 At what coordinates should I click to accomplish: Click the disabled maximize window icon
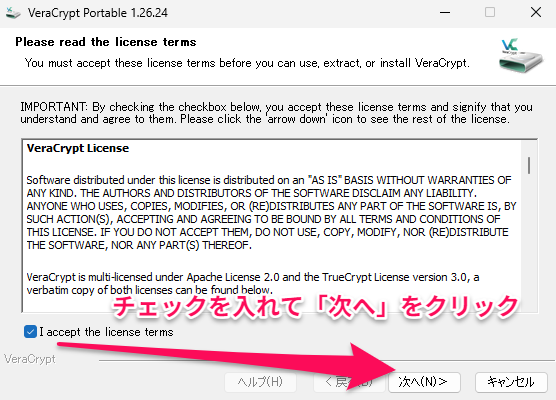(490, 13)
